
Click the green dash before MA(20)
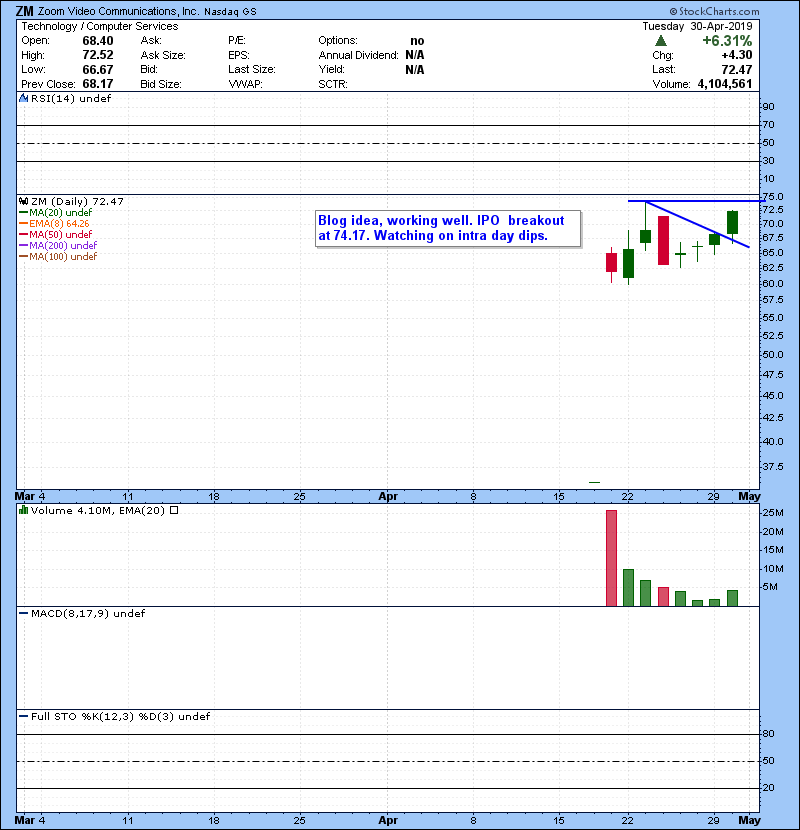pos(23,213)
